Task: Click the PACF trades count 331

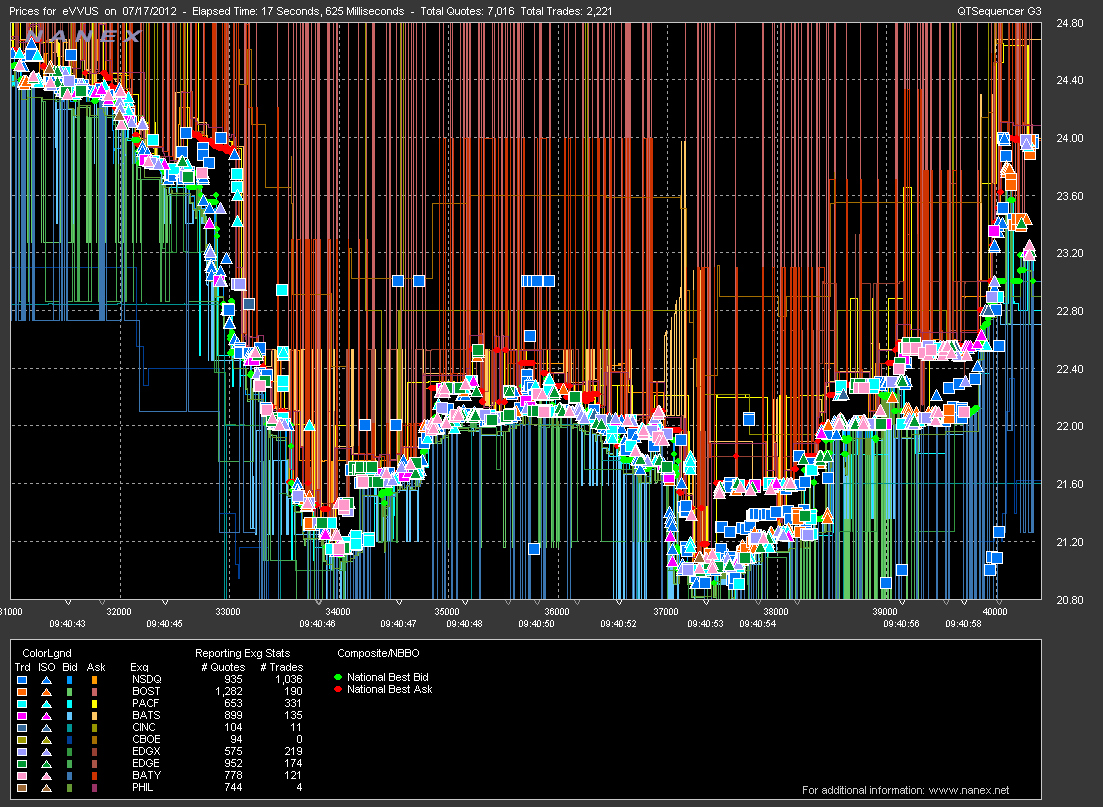Action: 293,703
